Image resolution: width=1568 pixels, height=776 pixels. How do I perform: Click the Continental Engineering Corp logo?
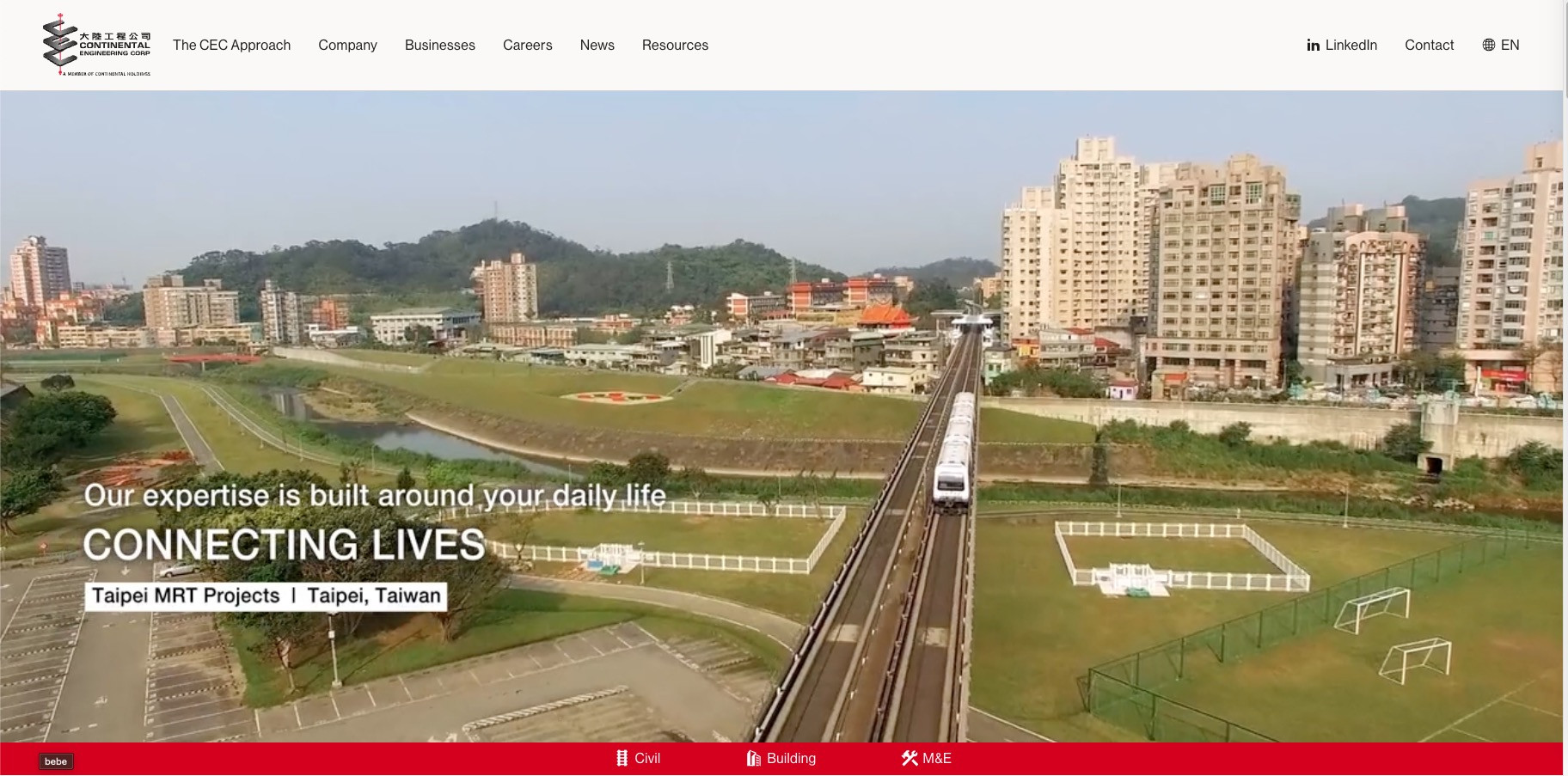[x=96, y=45]
